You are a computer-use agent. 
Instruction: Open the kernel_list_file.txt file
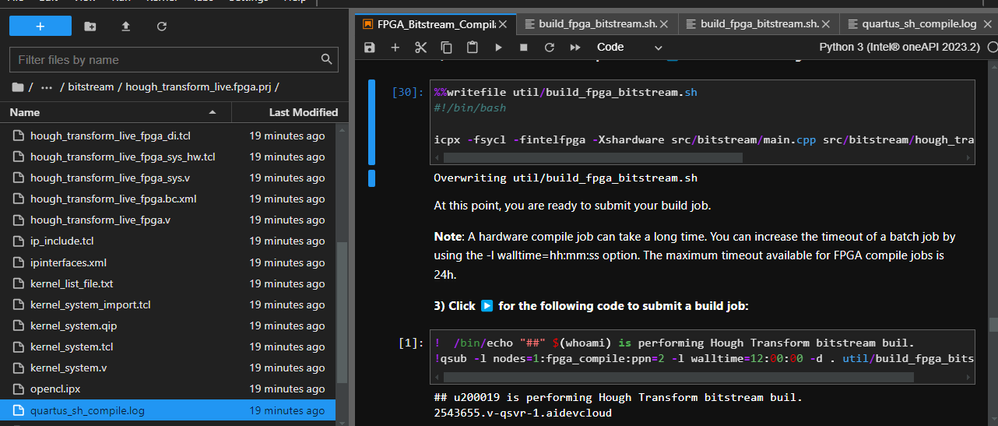pos(71,284)
